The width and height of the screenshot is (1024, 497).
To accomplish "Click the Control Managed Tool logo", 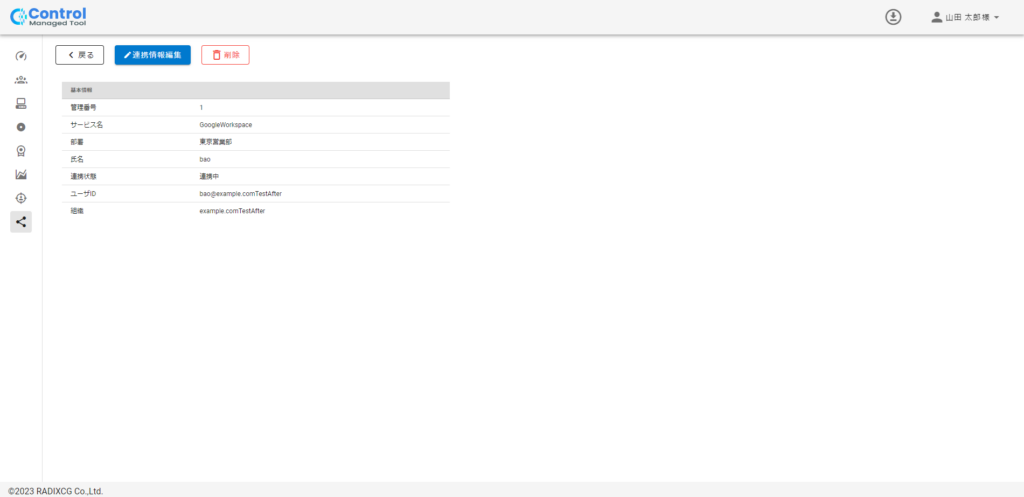I will [x=48, y=16].
